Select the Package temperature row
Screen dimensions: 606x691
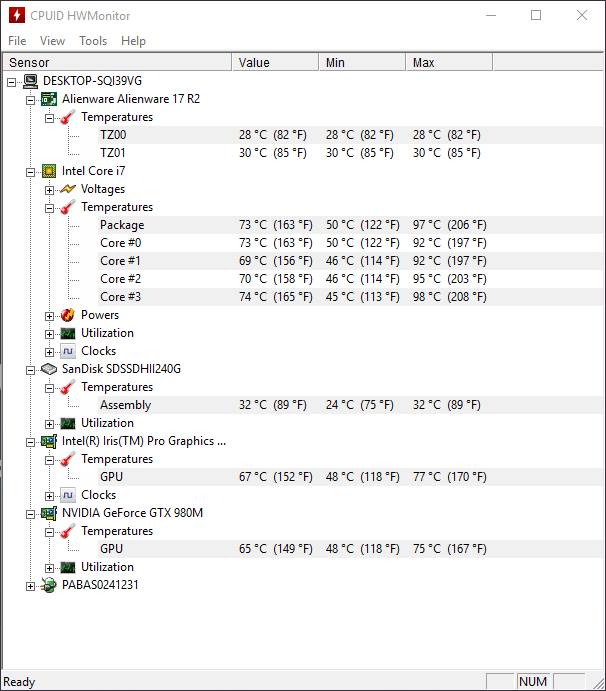click(351, 225)
